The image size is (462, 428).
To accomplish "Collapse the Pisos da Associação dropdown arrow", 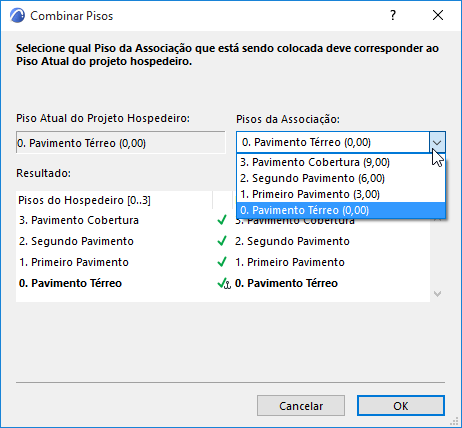I will tap(437, 143).
